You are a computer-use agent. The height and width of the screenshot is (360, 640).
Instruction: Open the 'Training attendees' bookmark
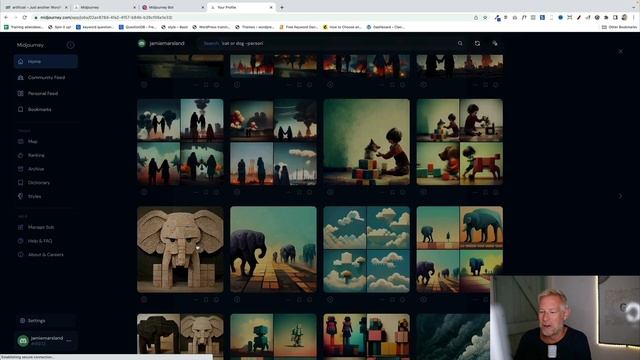coord(23,27)
